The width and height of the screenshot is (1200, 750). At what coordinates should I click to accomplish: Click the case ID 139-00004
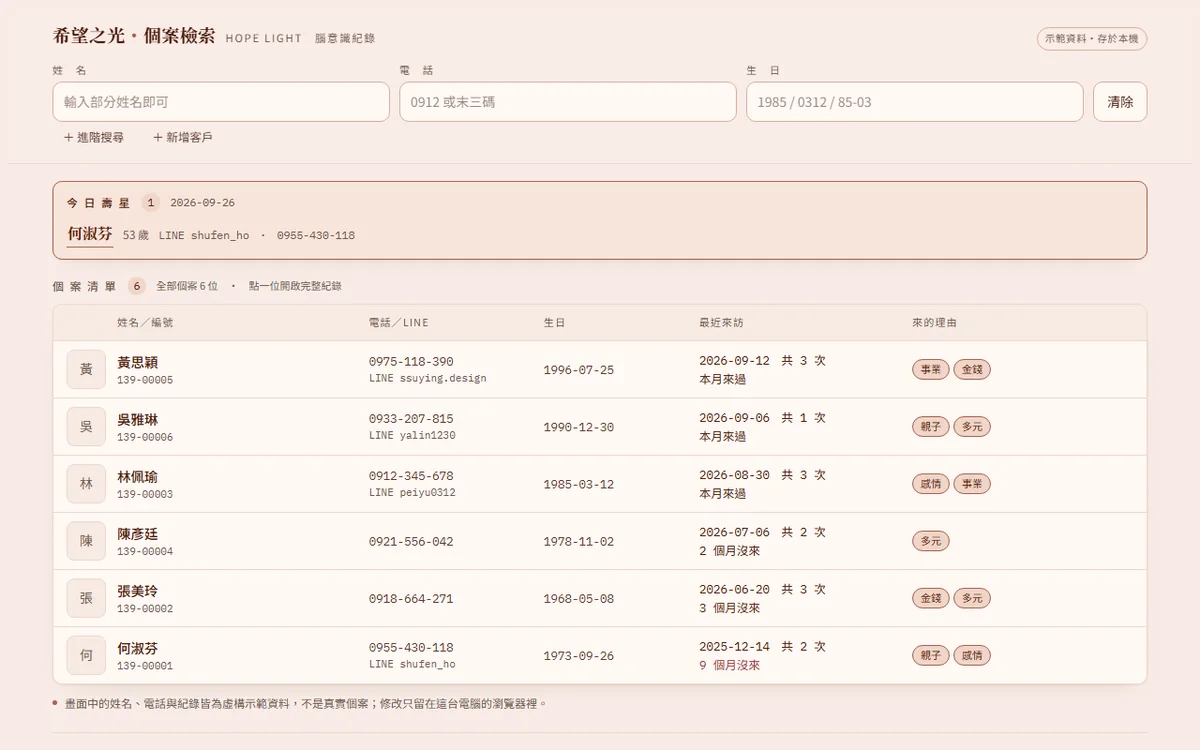(145, 551)
